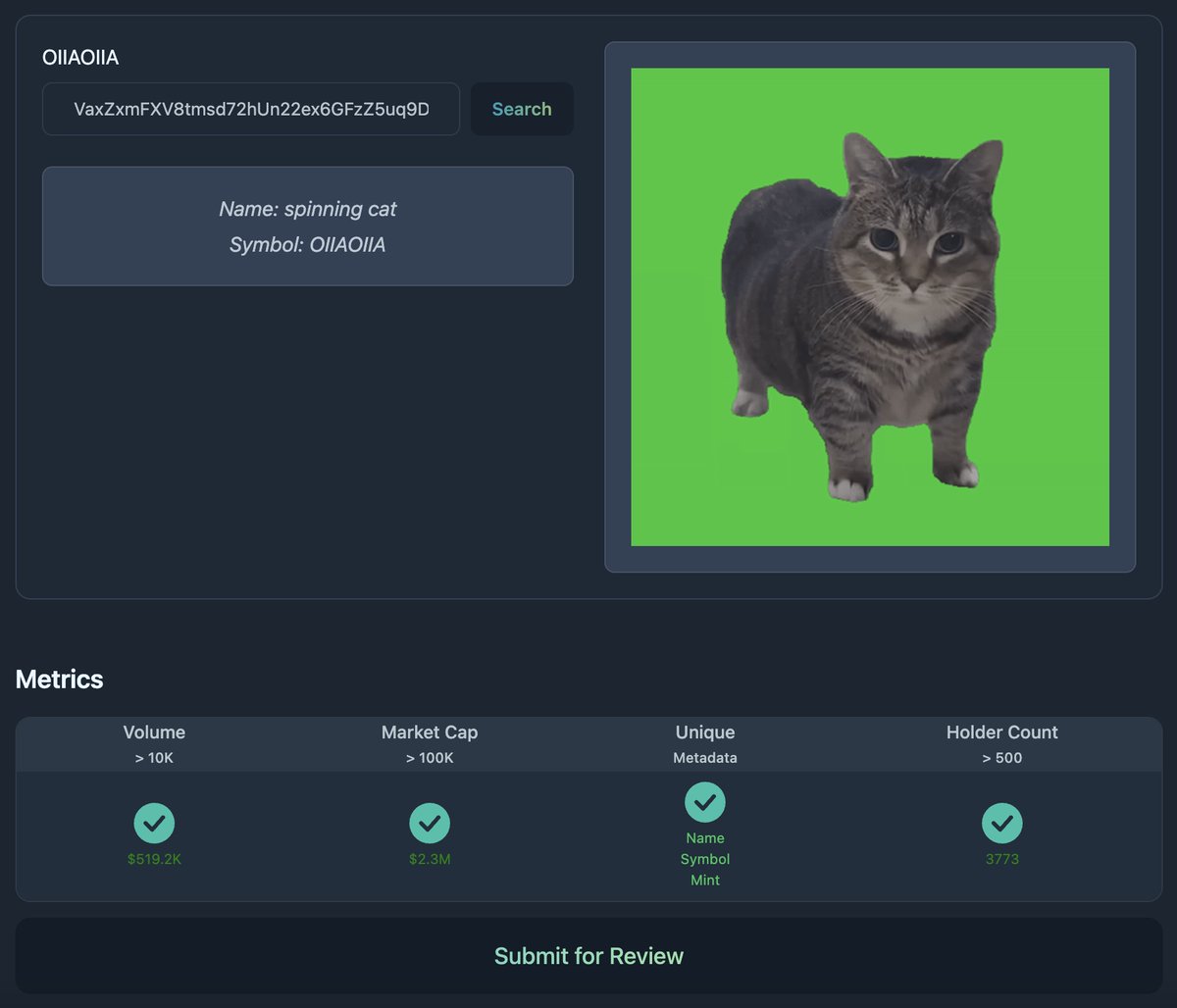Select the OIIAOIIA title label

point(80,57)
